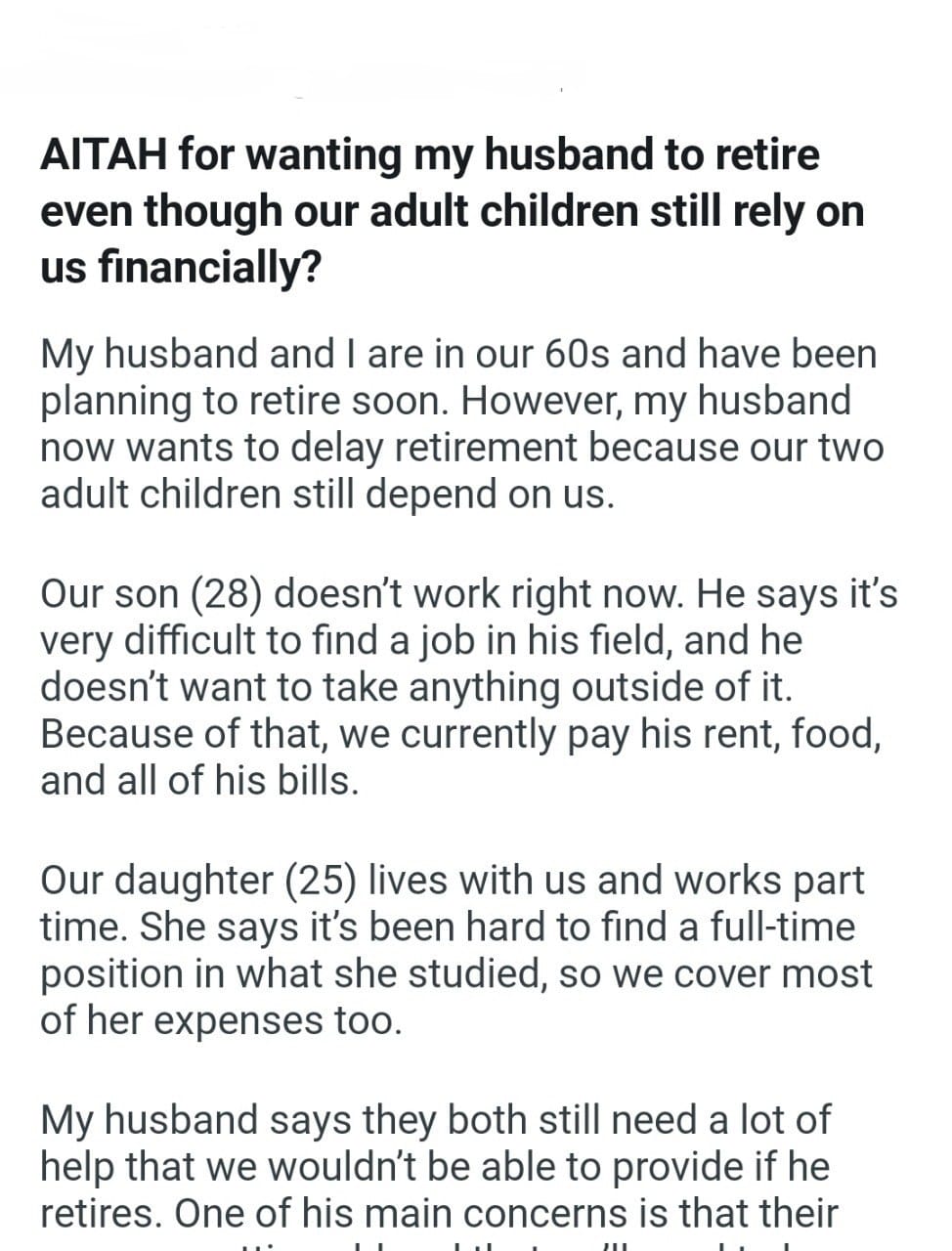Click the post title starting with AITAH
The height and width of the screenshot is (1251, 952).
(452, 210)
